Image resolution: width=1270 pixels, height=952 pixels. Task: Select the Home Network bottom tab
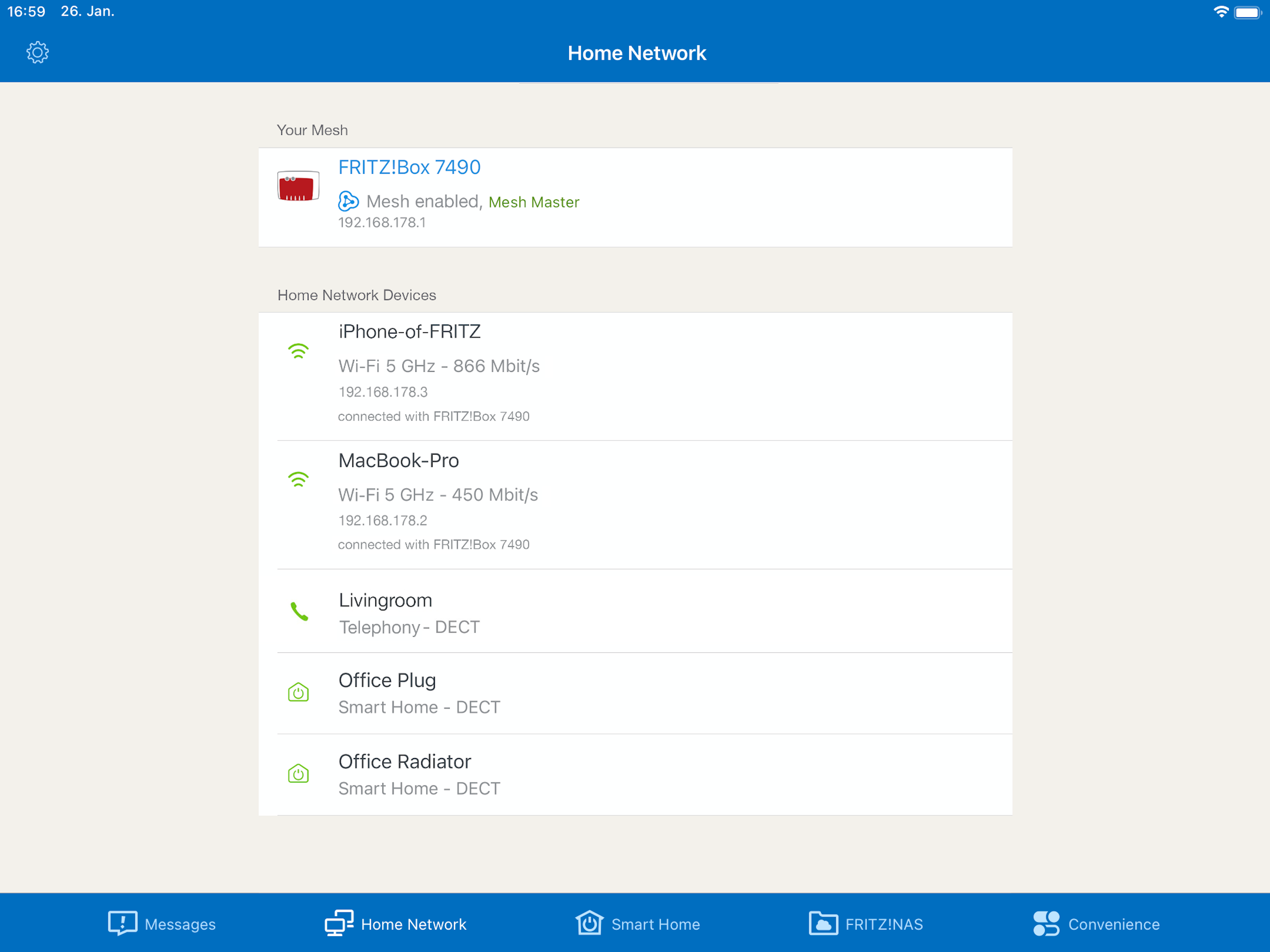coord(396,923)
